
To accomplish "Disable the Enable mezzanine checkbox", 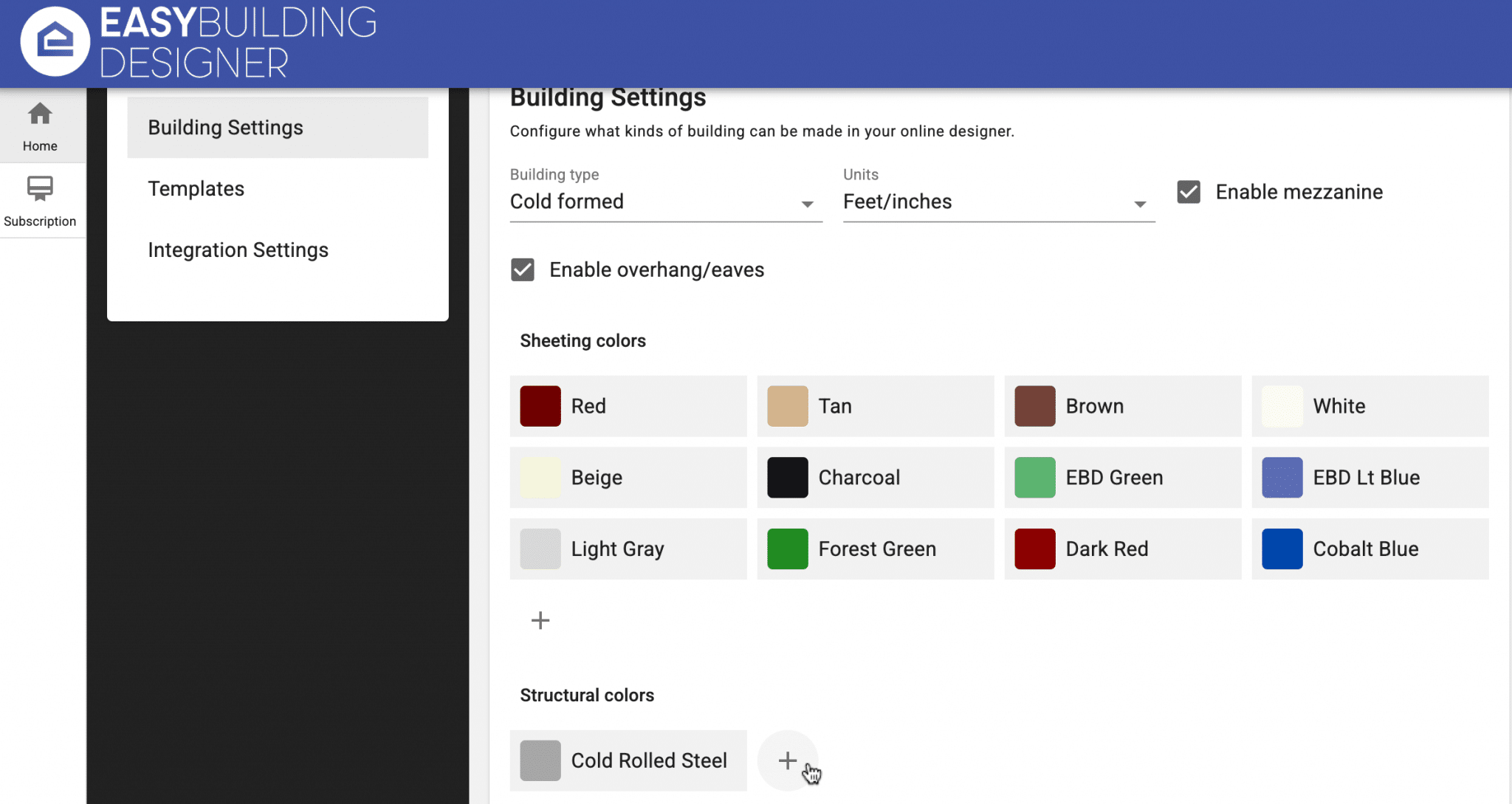I will (1189, 192).
